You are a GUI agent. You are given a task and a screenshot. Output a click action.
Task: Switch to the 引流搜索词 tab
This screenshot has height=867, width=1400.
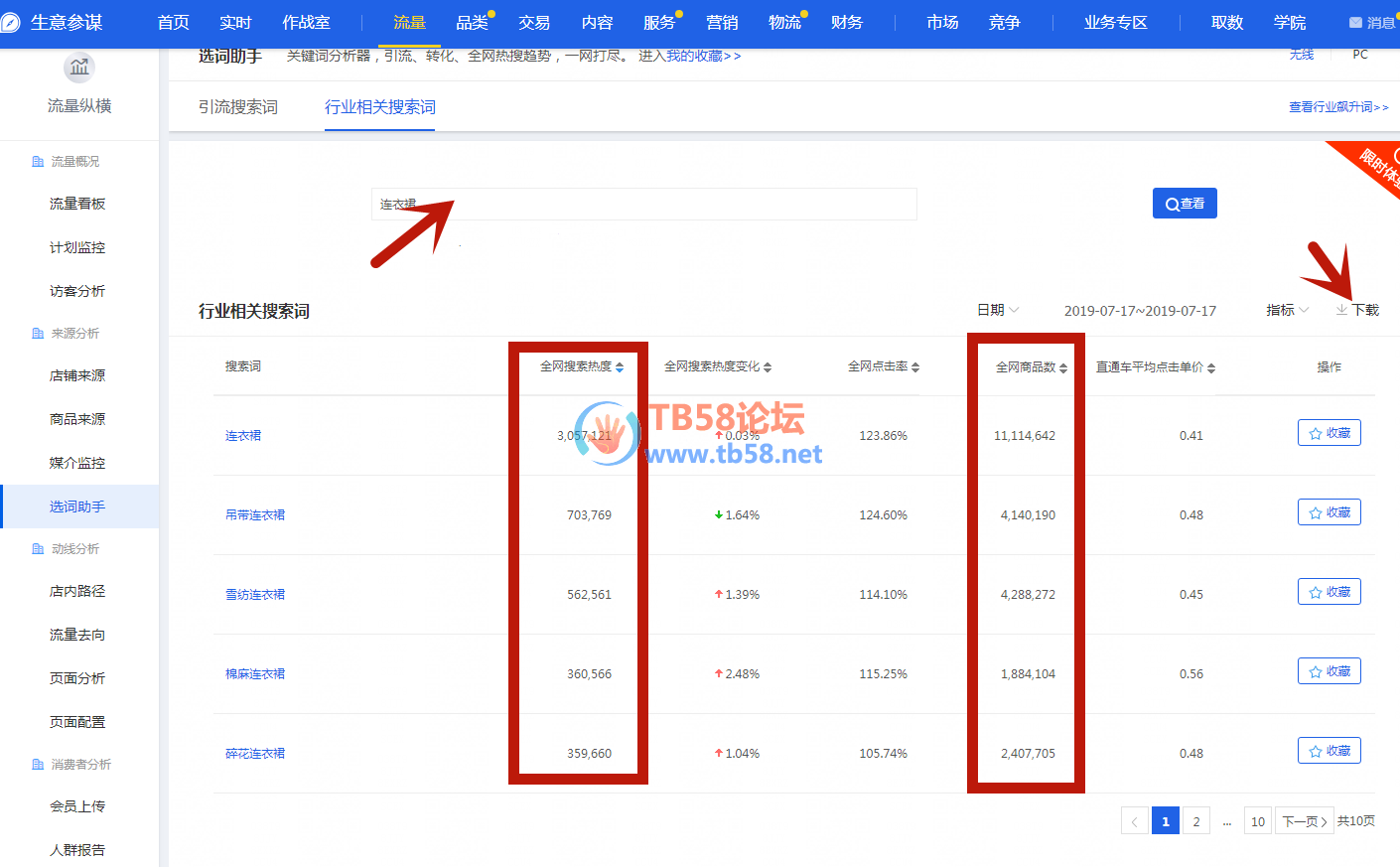pyautogui.click(x=238, y=107)
